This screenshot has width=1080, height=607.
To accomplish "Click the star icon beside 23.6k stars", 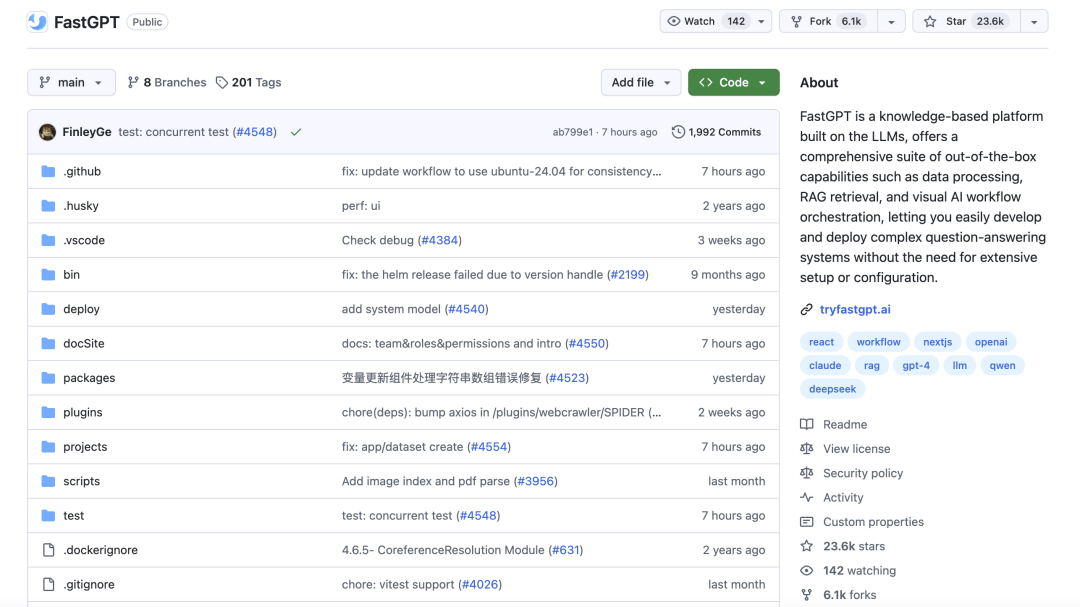I will point(807,546).
